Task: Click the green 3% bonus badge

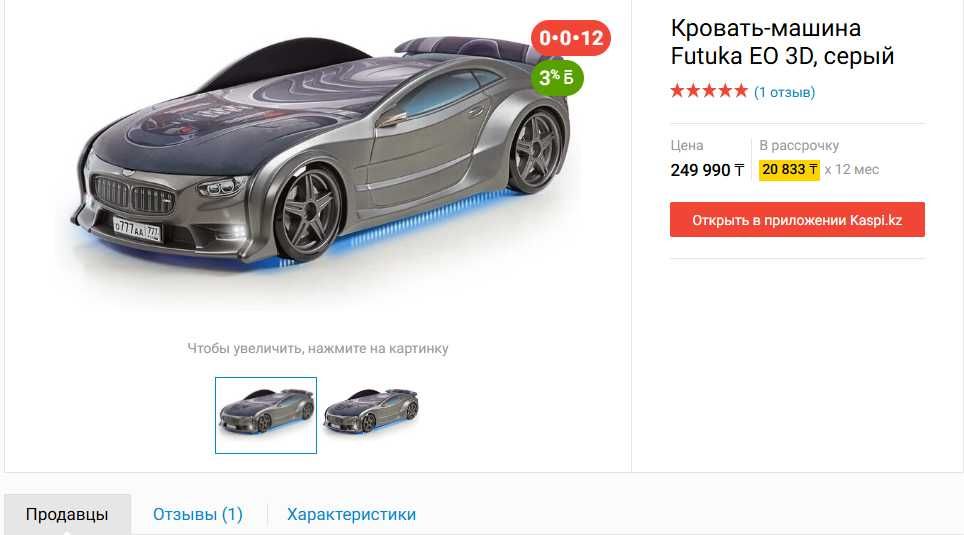Action: pos(557,78)
